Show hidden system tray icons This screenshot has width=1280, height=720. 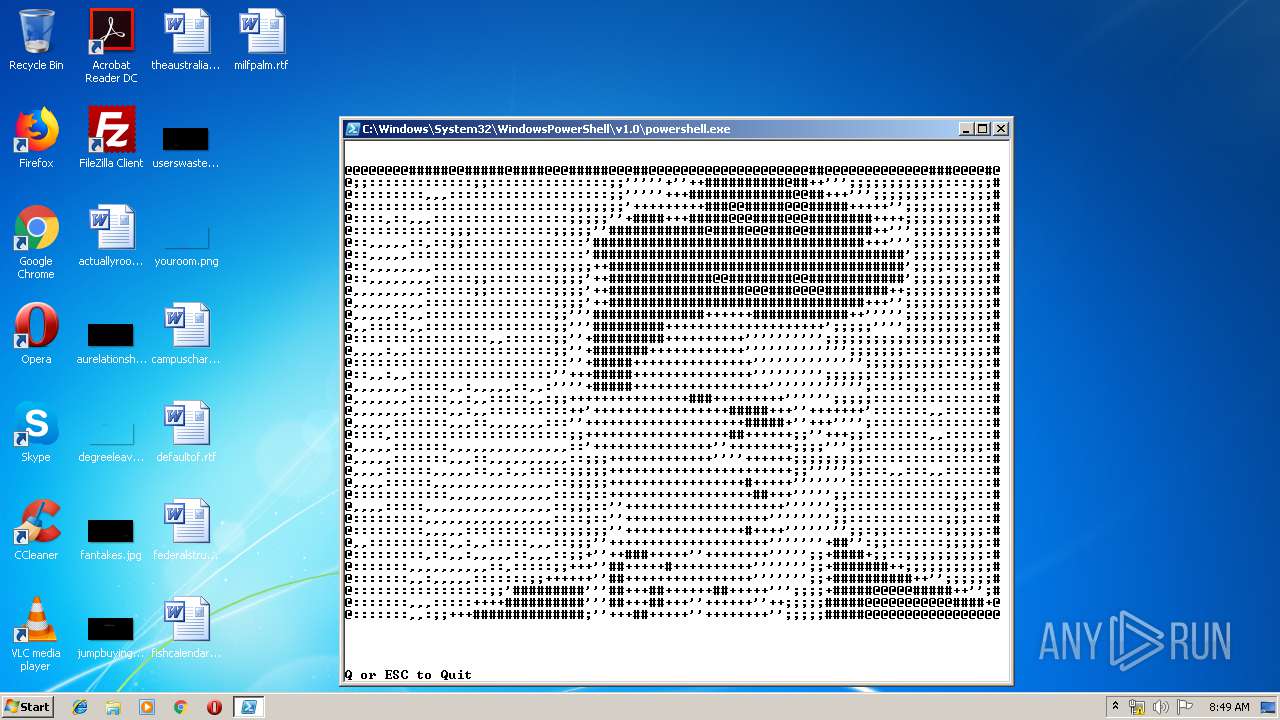click(1115, 707)
